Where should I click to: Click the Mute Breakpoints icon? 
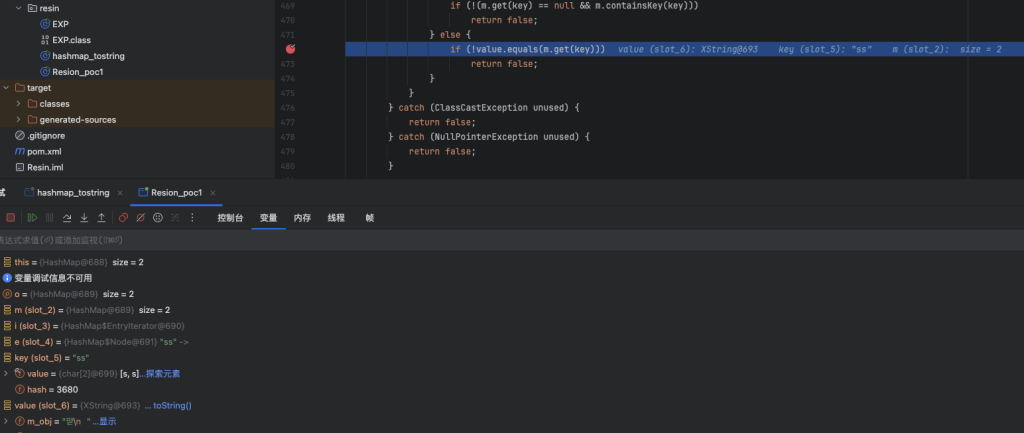coord(141,217)
